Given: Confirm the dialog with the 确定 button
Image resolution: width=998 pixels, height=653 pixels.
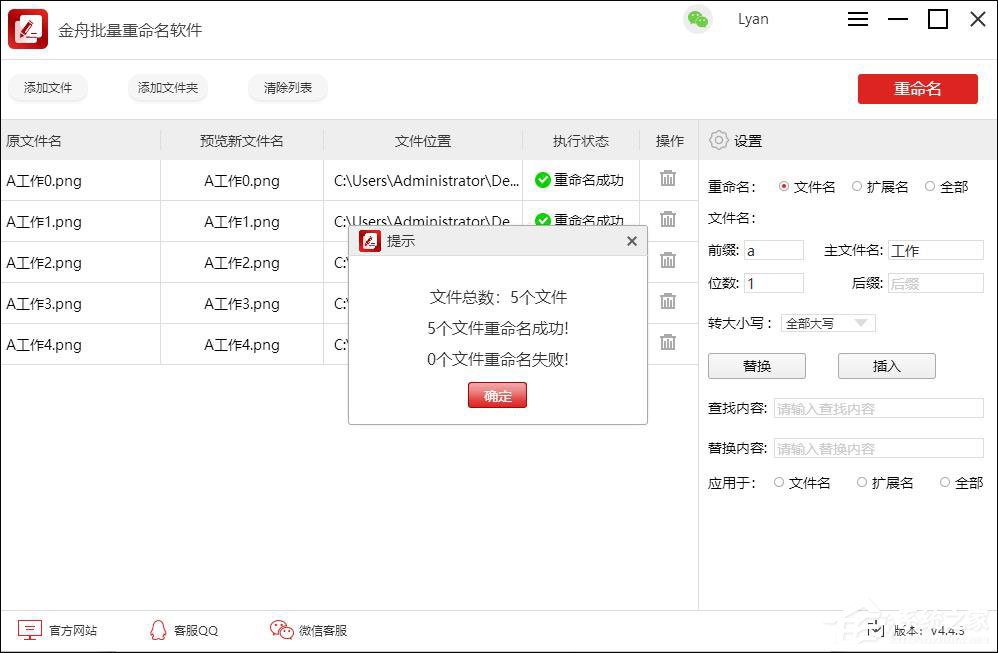Looking at the screenshot, I should (497, 395).
